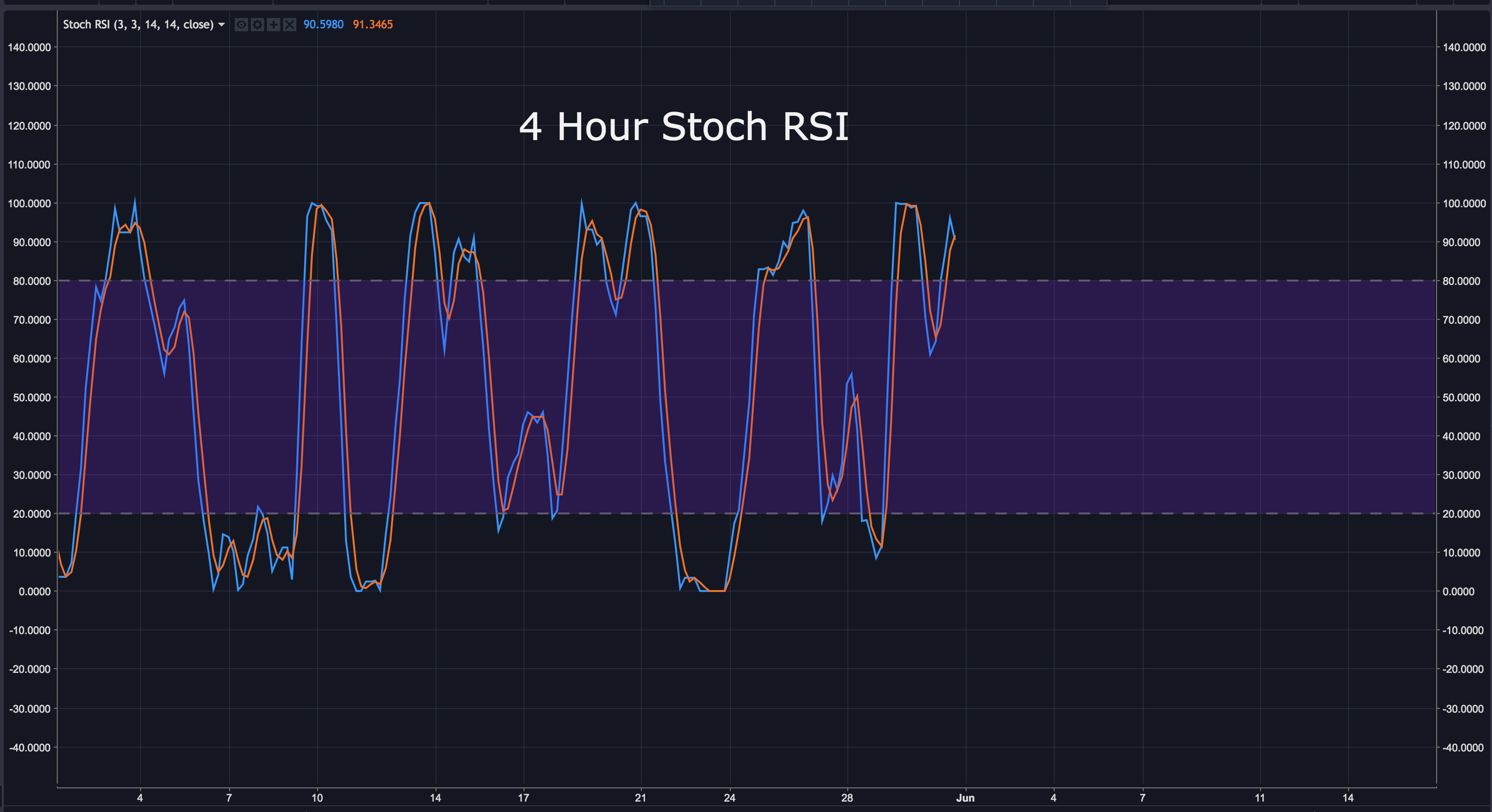The image size is (1492, 812).
Task: Click 80.0000 on the right price scale
Action: pyautogui.click(x=1461, y=281)
